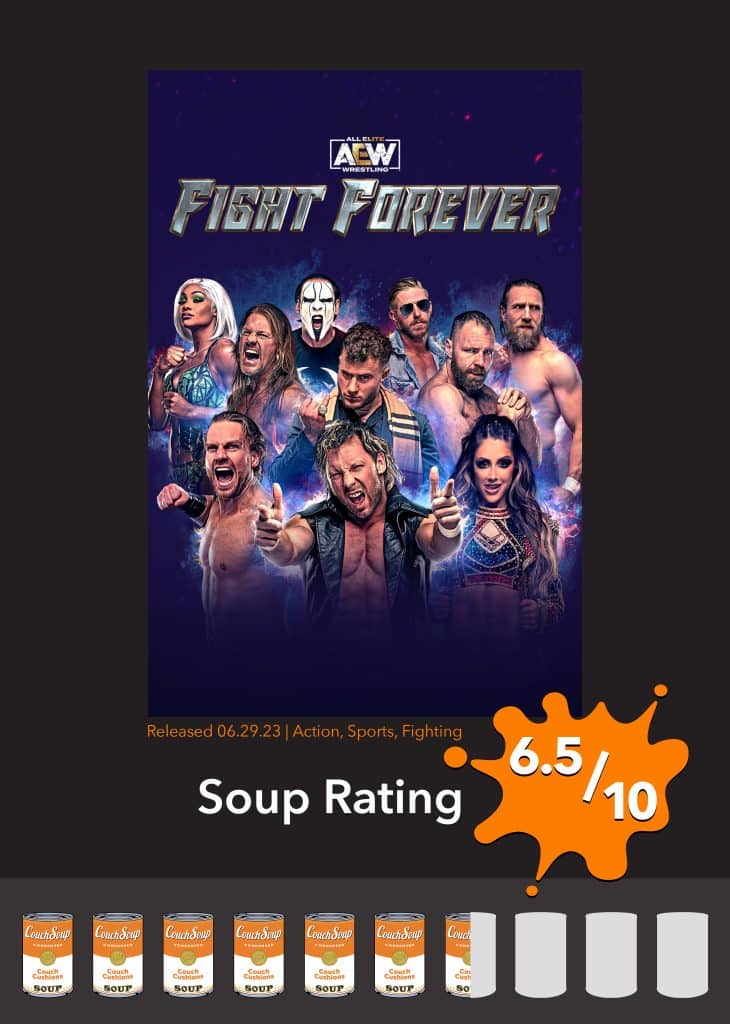Click the sixth Couch Soup can icon
The width and height of the screenshot is (730, 1024).
coord(400,954)
